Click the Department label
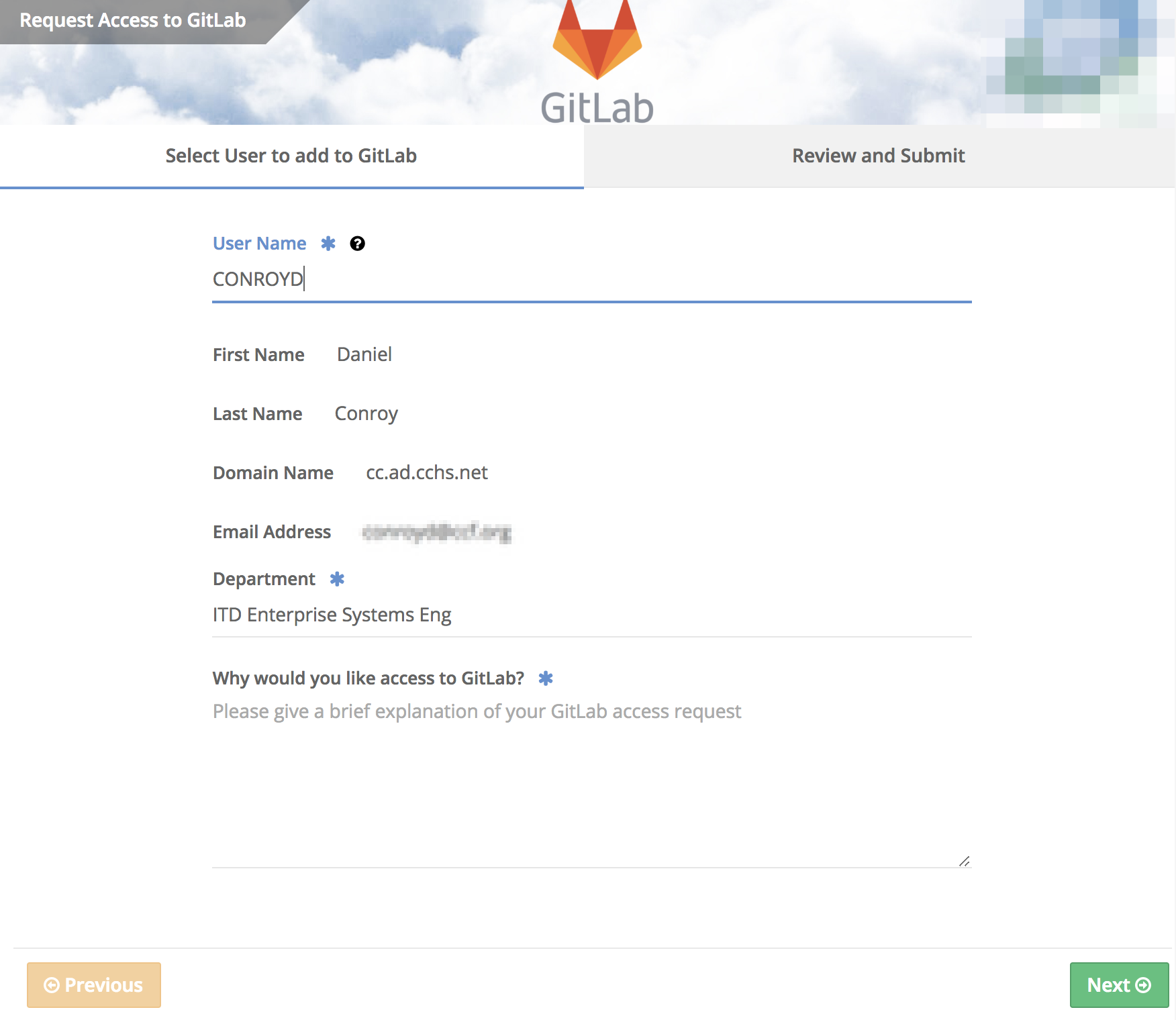The width and height of the screenshot is (1176, 1020). [264, 579]
